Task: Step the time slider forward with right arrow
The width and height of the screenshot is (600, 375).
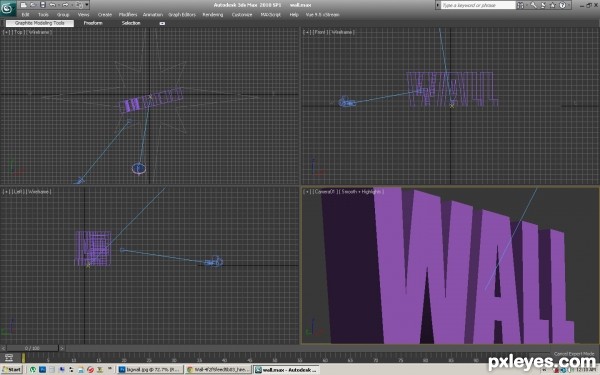Action: (x=62, y=348)
